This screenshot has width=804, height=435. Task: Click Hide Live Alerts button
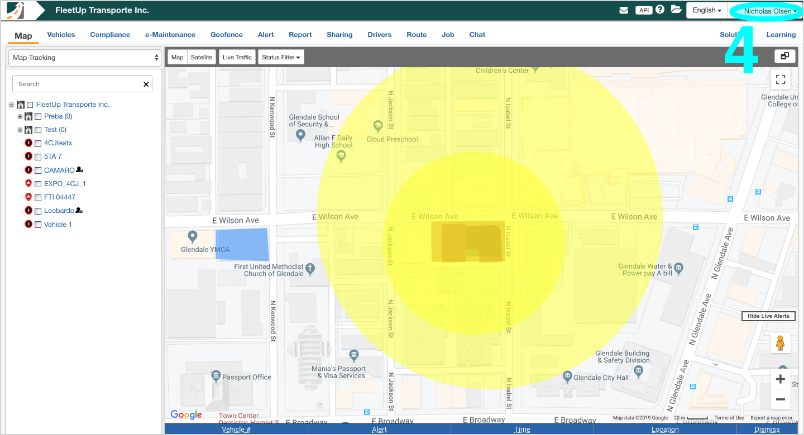pyautogui.click(x=768, y=316)
